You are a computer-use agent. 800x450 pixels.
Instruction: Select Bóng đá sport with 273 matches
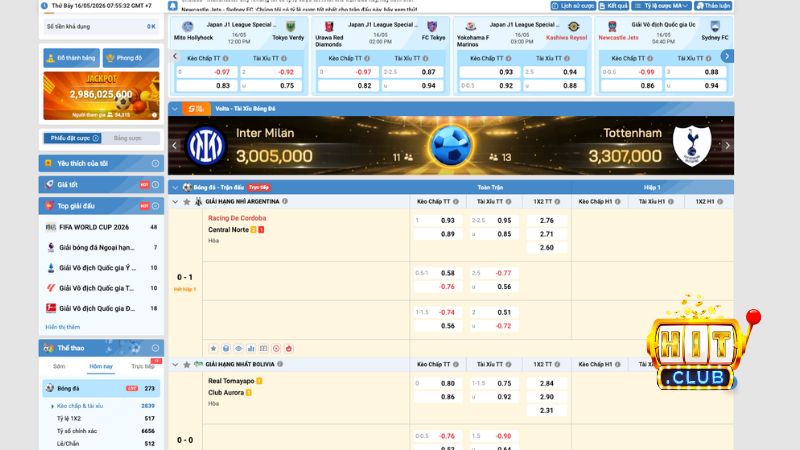point(101,388)
